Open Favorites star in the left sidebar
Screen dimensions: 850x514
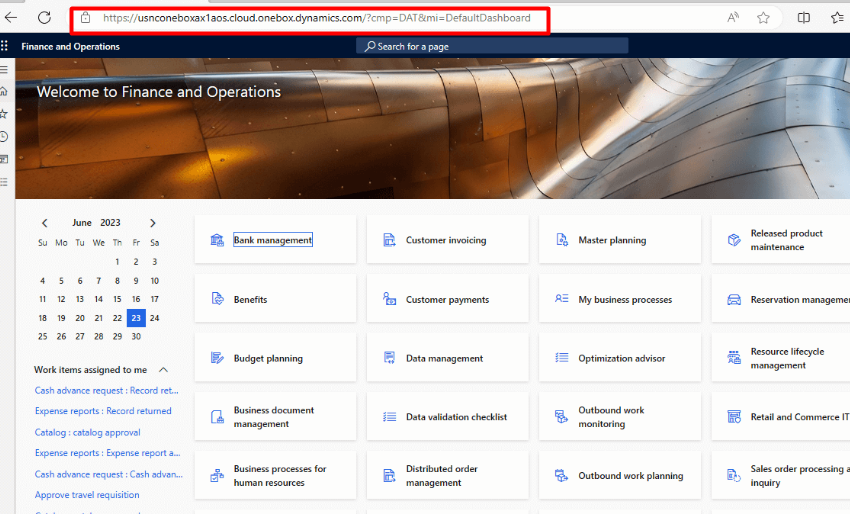pos(4,114)
